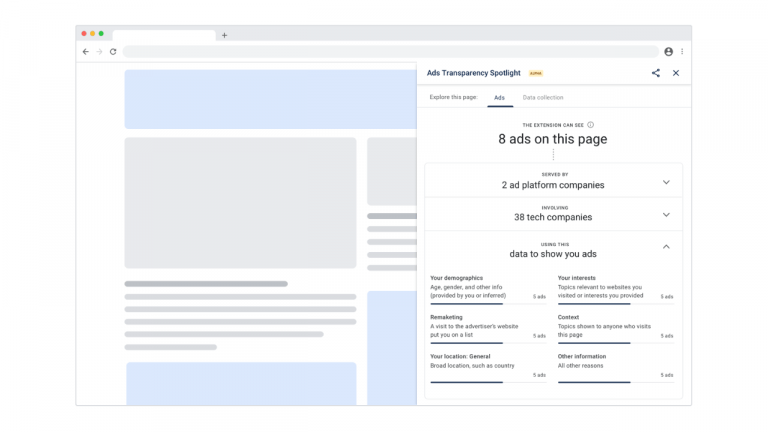Click the progress bar under Your interests
Screen dimensions: 768x432
(616, 304)
